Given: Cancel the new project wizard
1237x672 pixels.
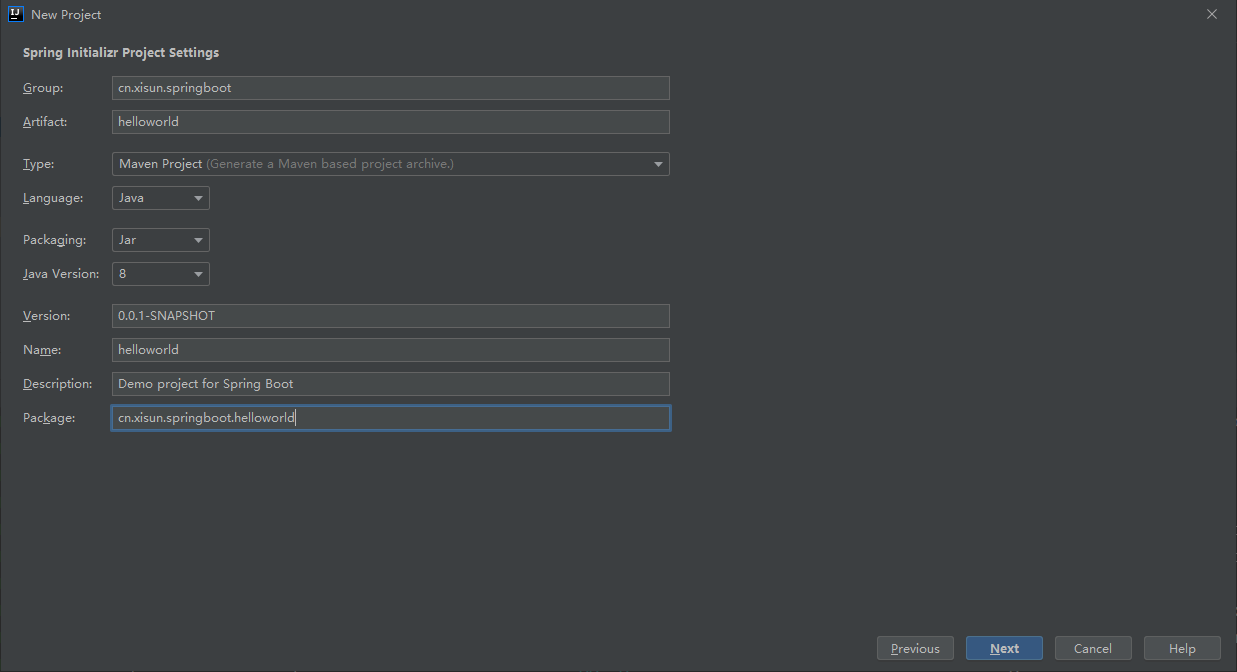Looking at the screenshot, I should pyautogui.click(x=1092, y=649).
